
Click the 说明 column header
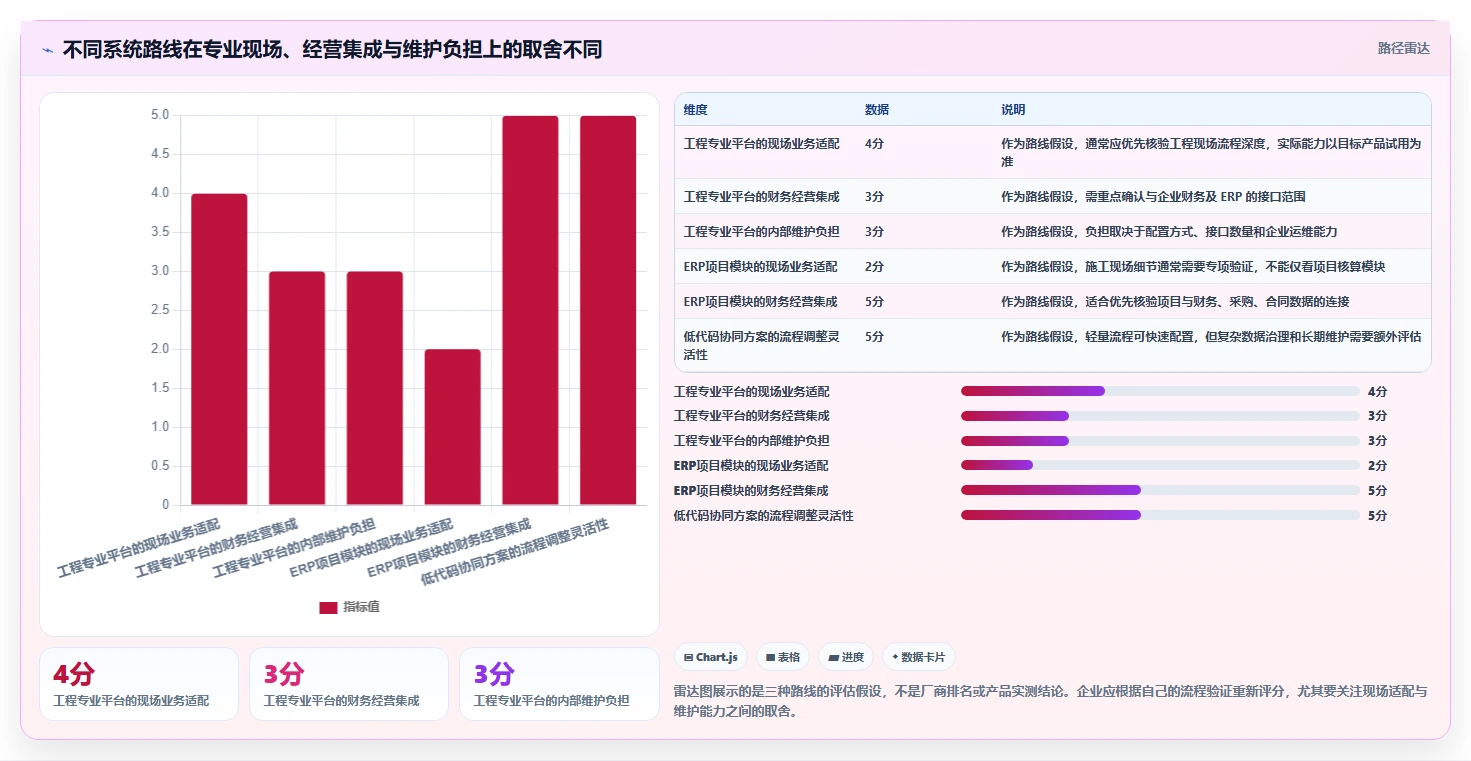[1013, 110]
